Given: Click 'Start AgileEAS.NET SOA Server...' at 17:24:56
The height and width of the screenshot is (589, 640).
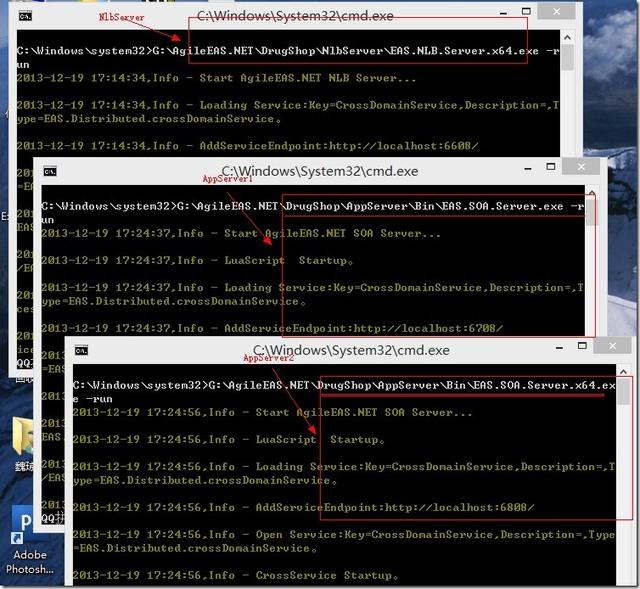Looking at the screenshot, I should [x=272, y=412].
